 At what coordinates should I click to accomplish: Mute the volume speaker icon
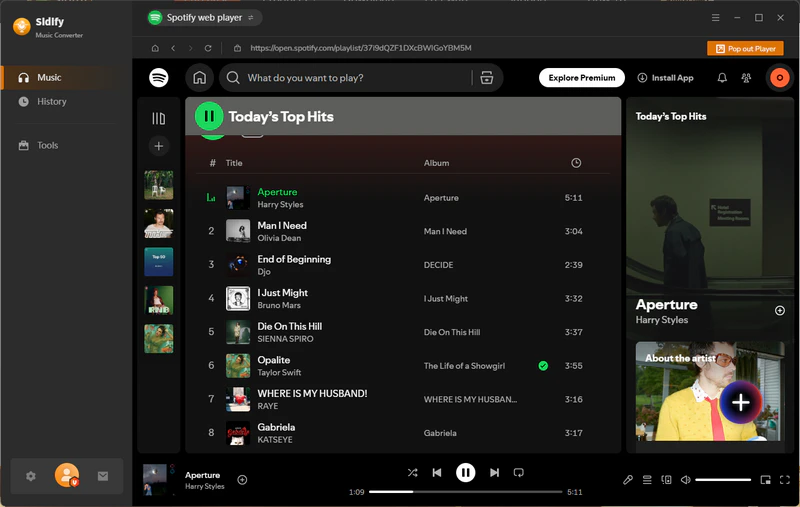tap(686, 479)
